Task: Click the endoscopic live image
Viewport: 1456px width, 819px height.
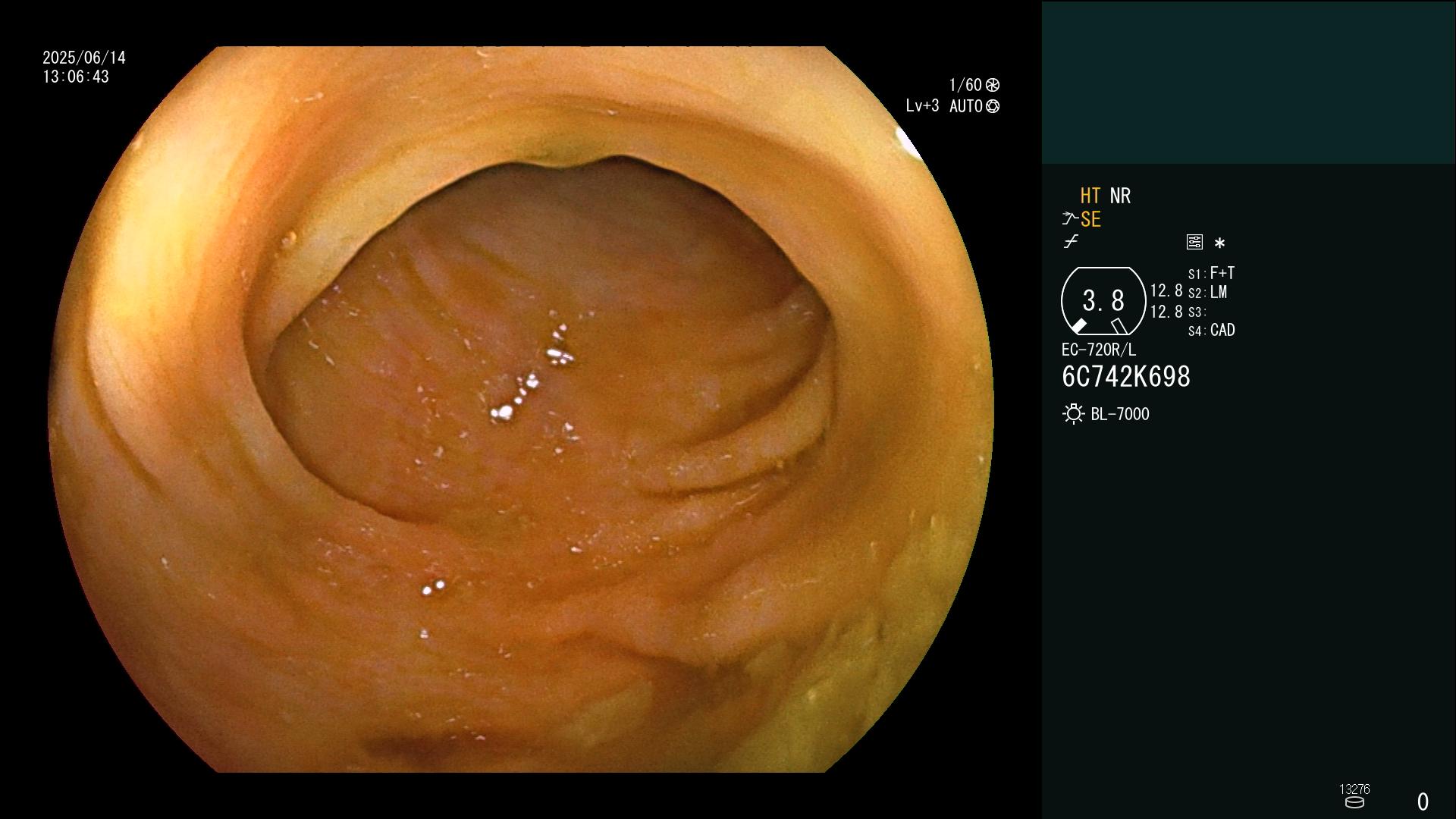Action: [x=521, y=409]
